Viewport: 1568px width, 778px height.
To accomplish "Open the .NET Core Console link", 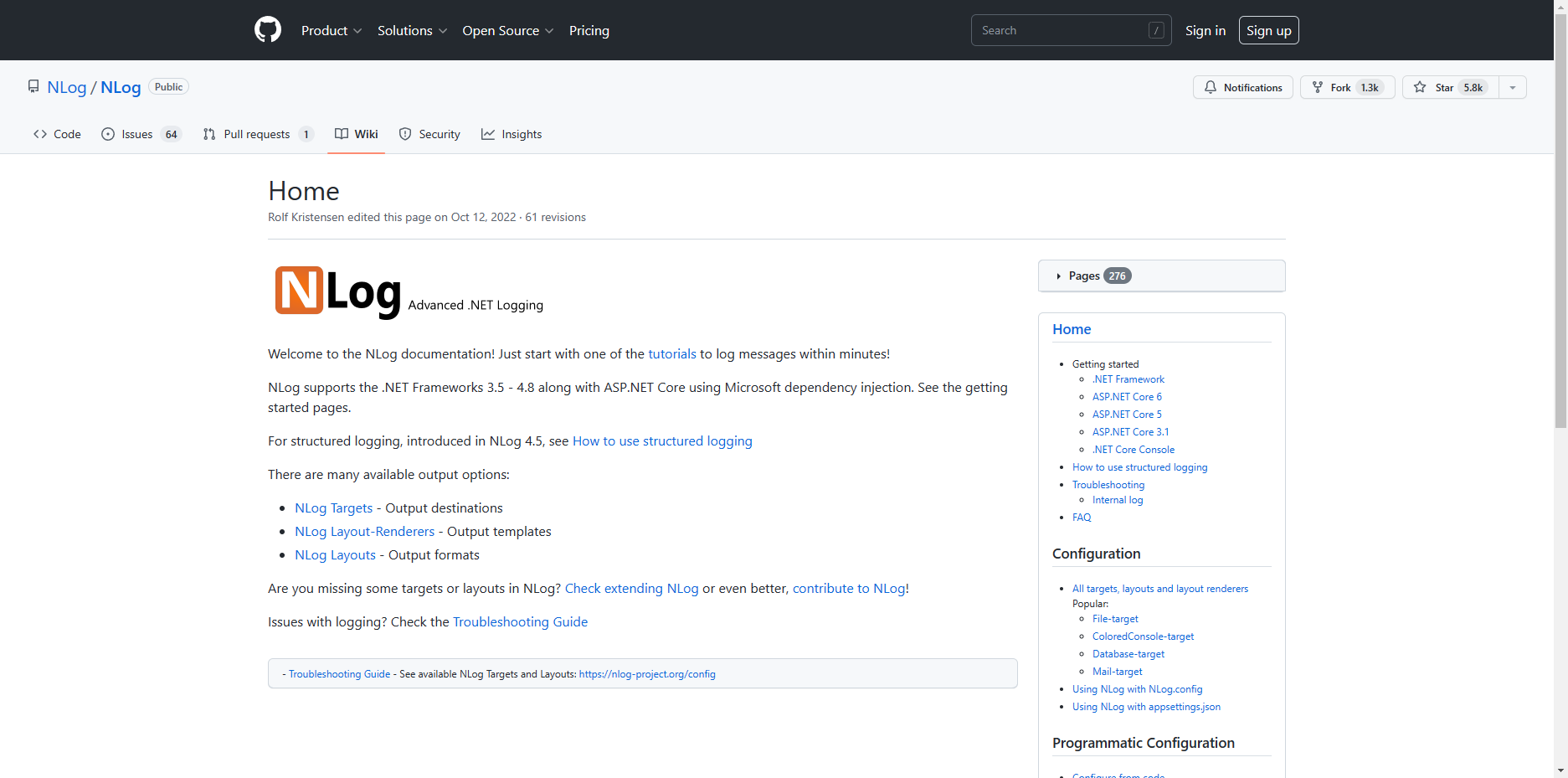I will point(1134,450).
